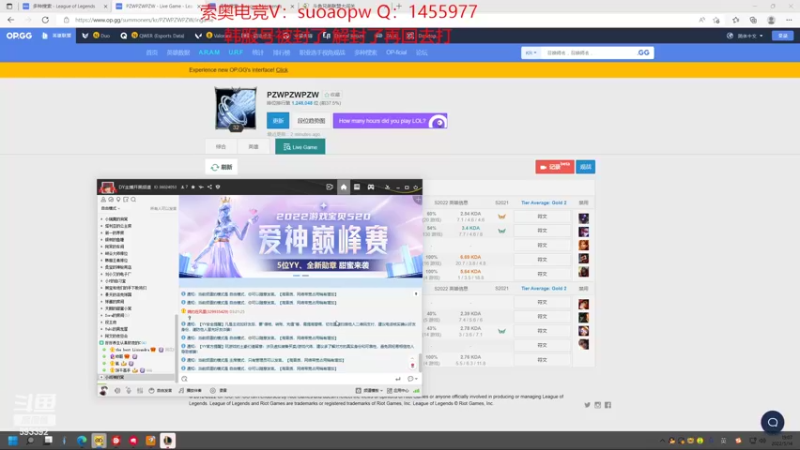Click 'How many hours did you play LOL?' banner

390,121
